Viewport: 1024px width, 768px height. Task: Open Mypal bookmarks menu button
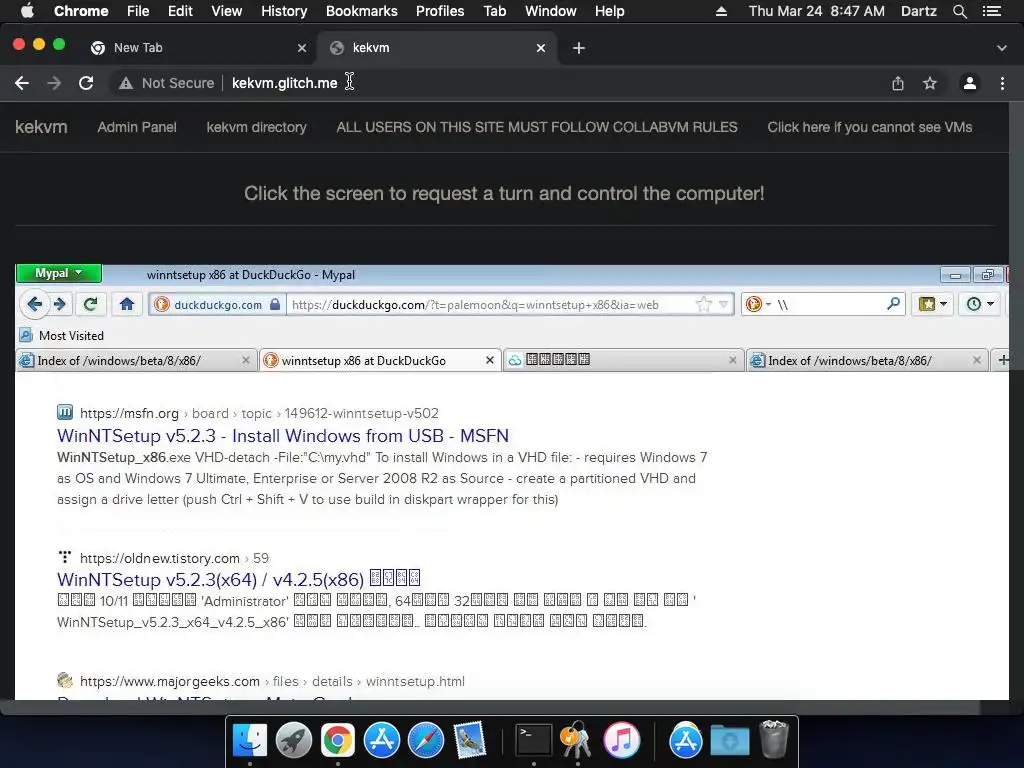(933, 304)
